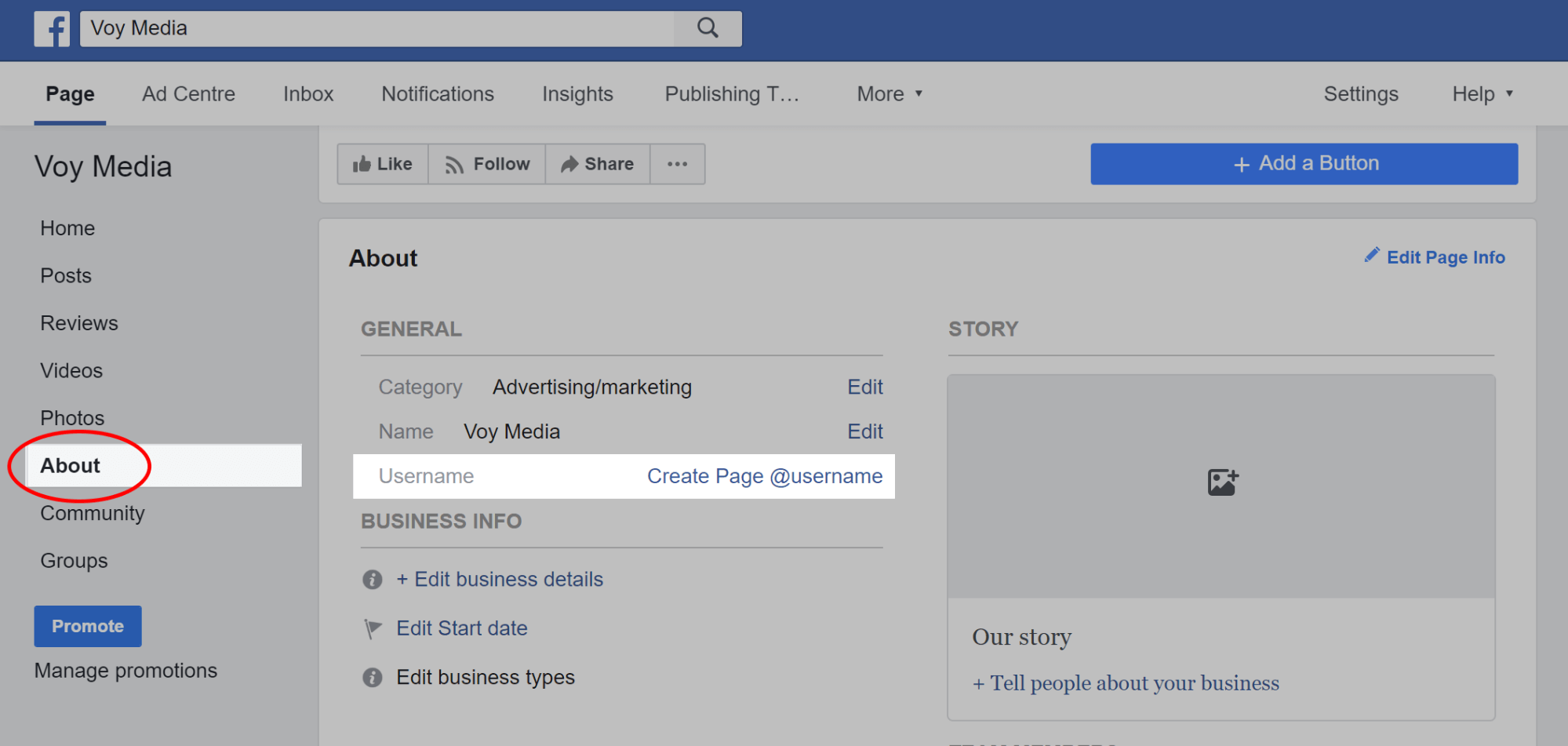The height and width of the screenshot is (746, 1568).
Task: Click the add story photo icon
Action: (1222, 482)
